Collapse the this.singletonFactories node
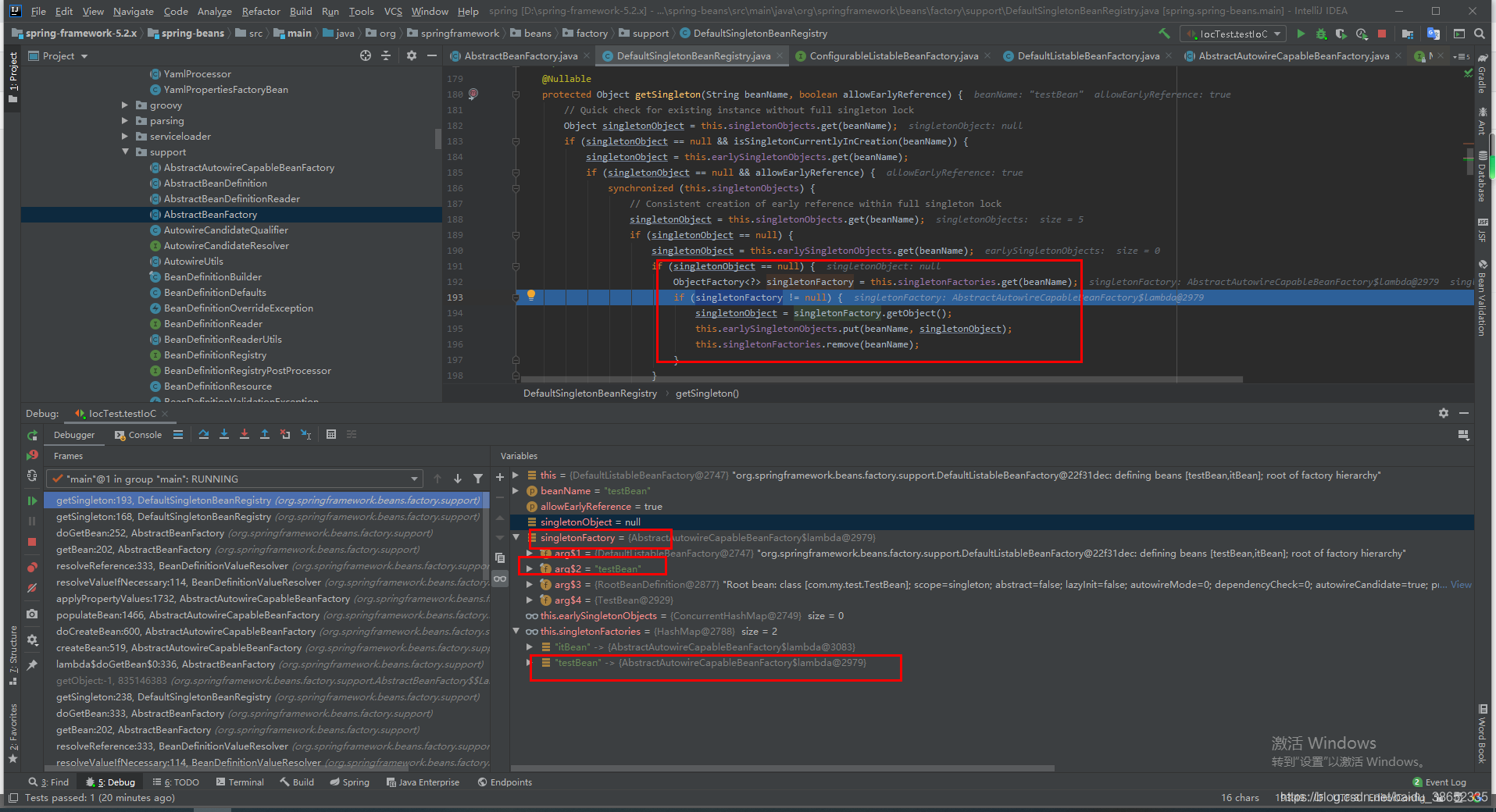This screenshot has width=1496, height=812. coord(516,631)
